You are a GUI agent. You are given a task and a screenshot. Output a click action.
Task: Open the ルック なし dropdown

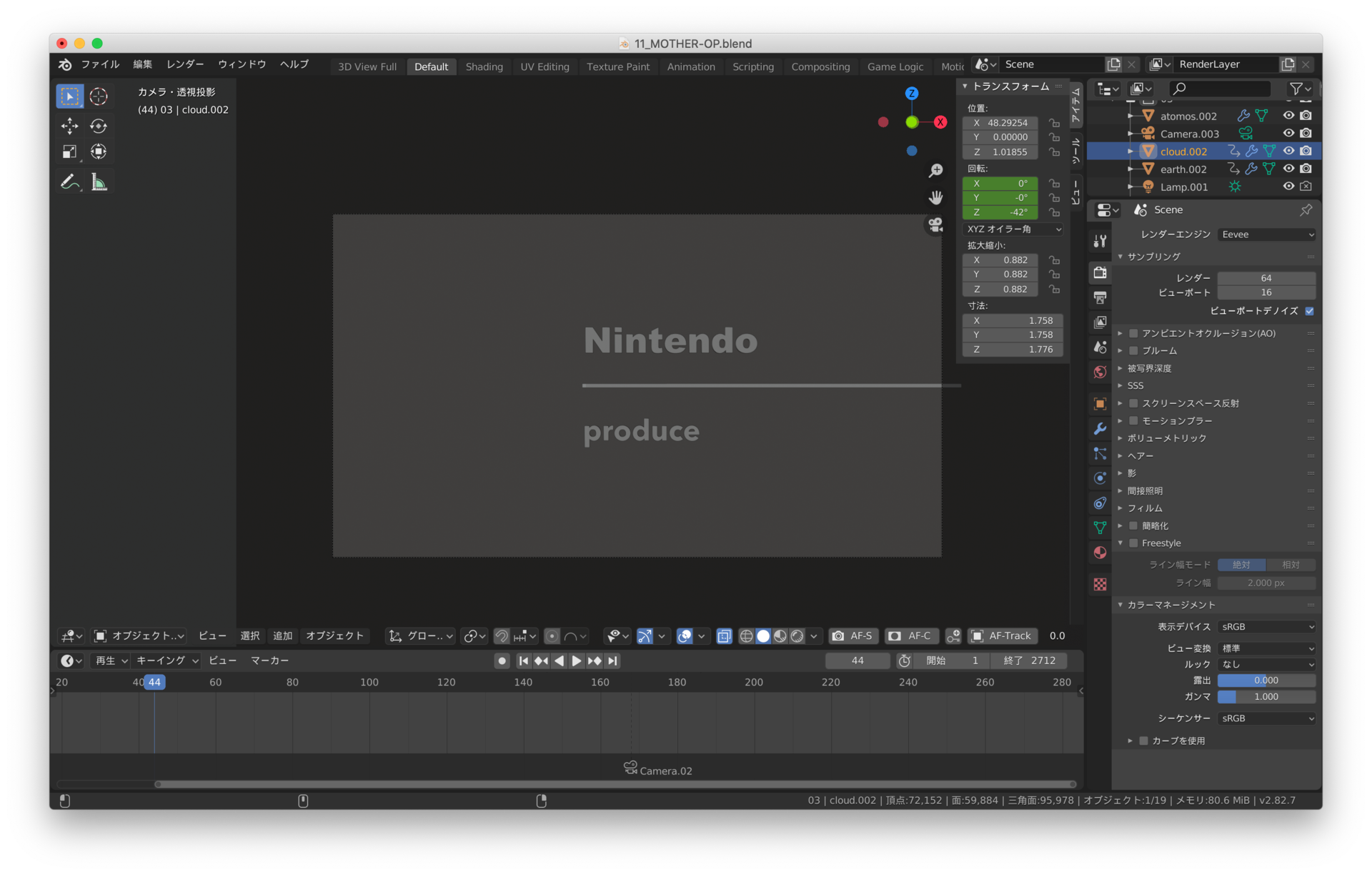[x=1266, y=664]
